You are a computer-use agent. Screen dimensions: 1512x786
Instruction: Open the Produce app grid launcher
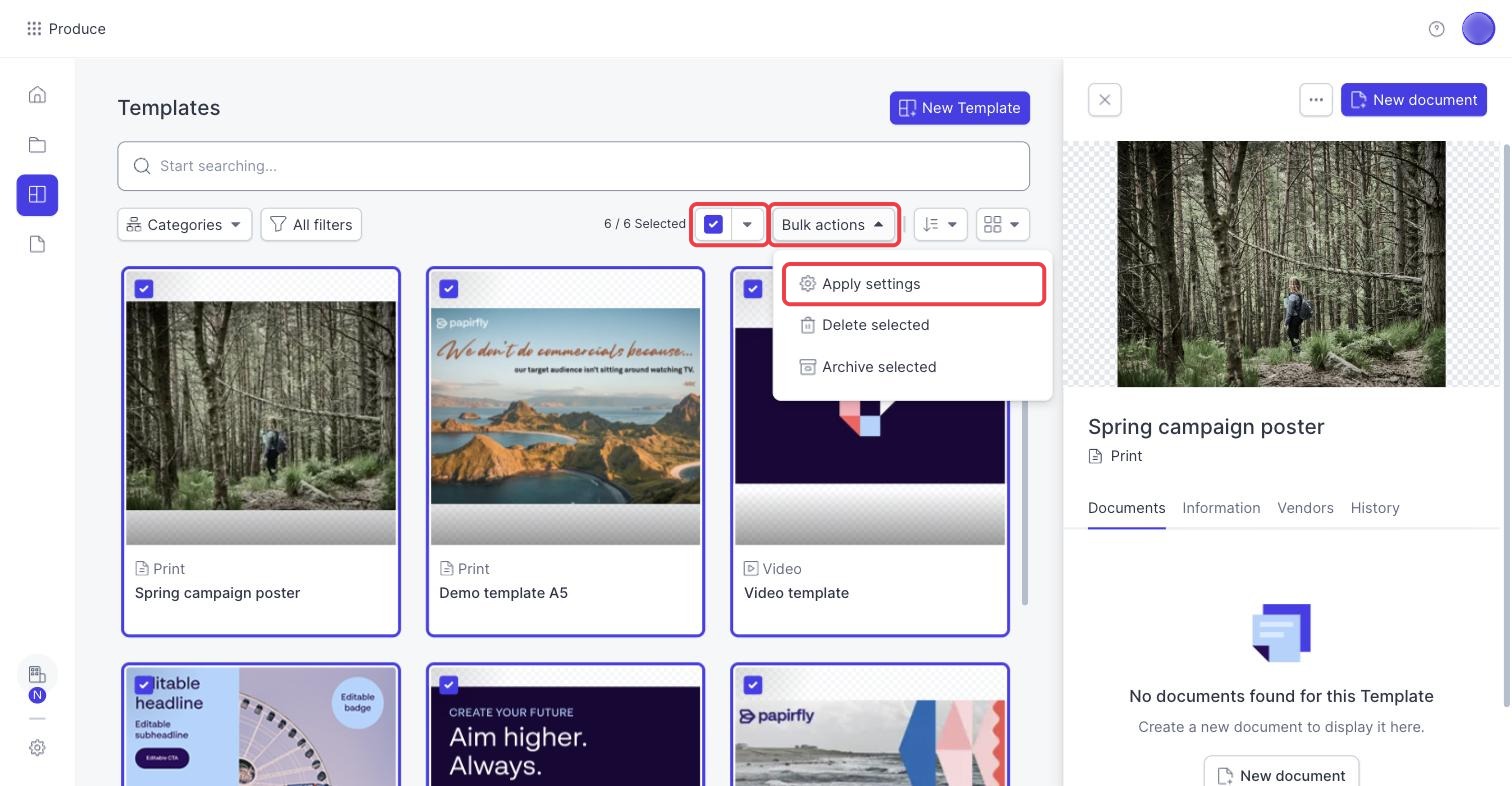point(34,29)
